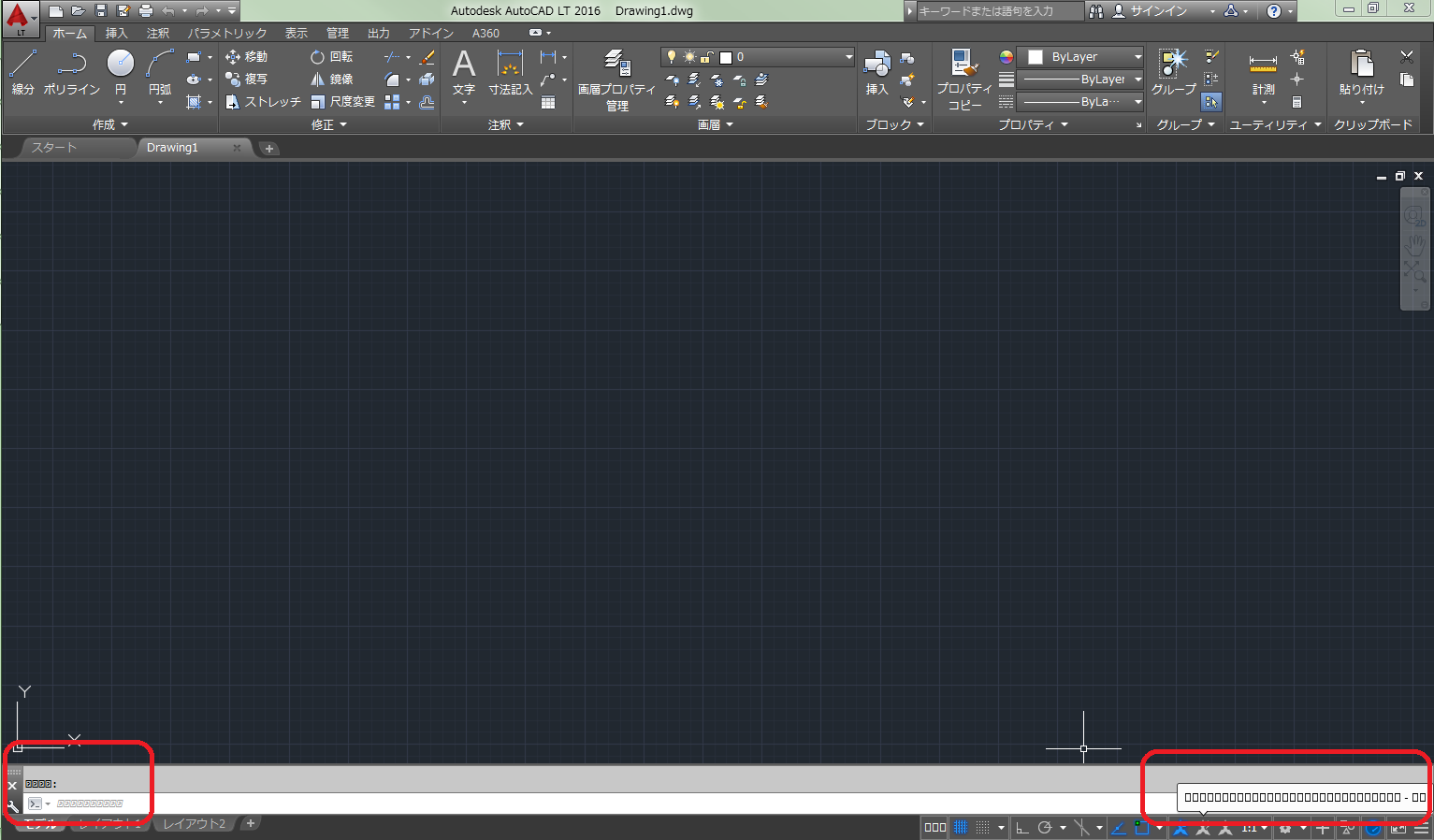Click the Print icon in quick access toolbar
Image resolution: width=1434 pixels, height=840 pixels.
coord(146,11)
